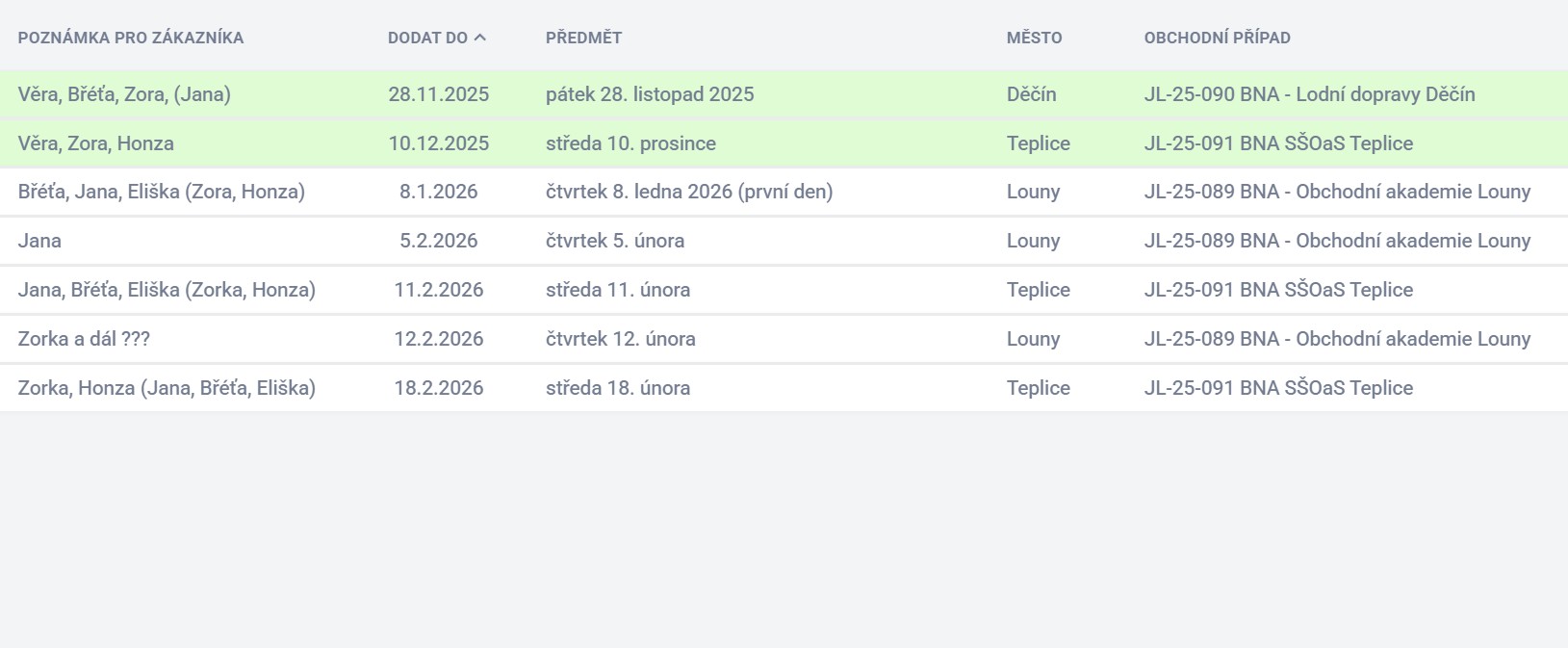Image resolution: width=1568 pixels, height=648 pixels.
Task: Open row with note Věra, Břéťa, Zora, (Jana)
Action: [x=124, y=94]
